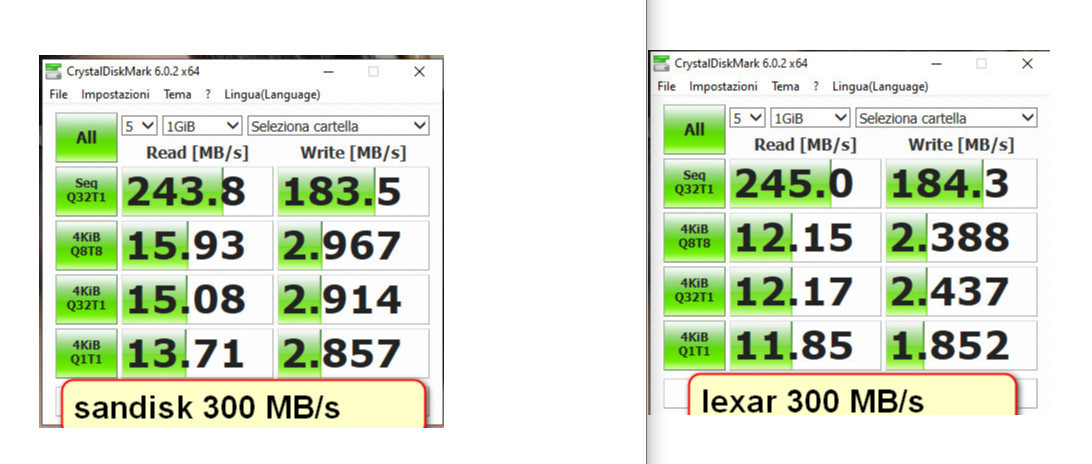Open Impostazioni menu in lexar window
The width and height of the screenshot is (1092, 464).
pos(723,86)
